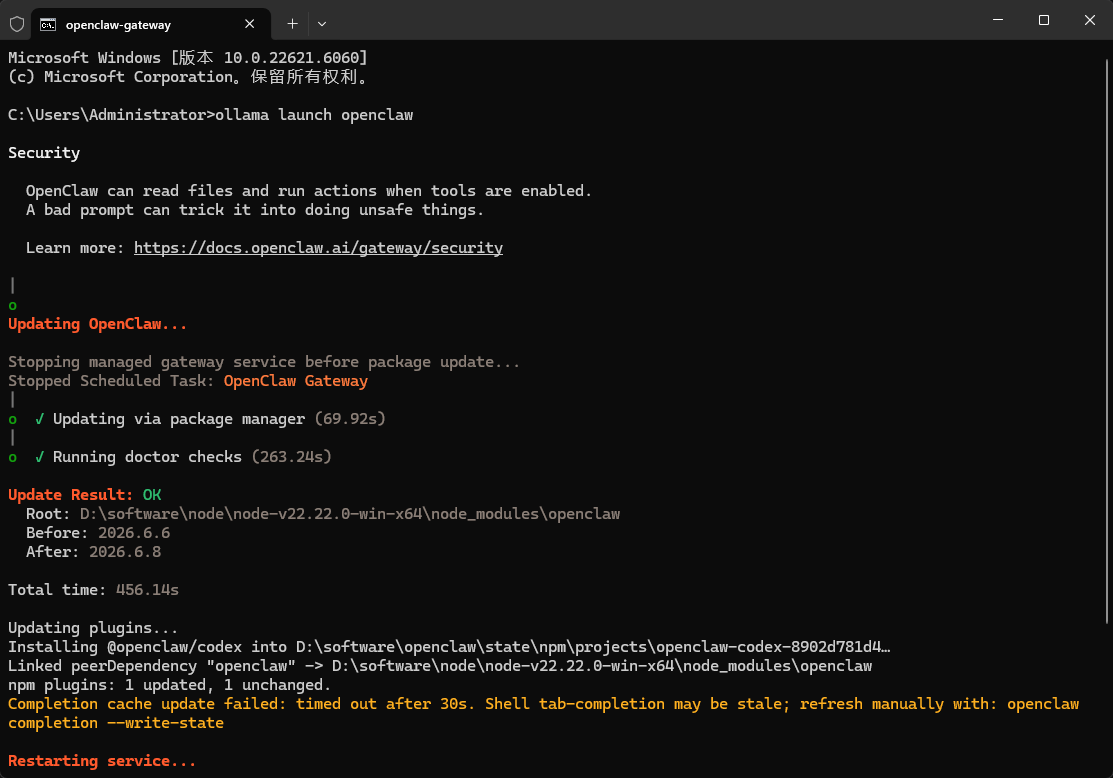Click the 'Microsoft Windows' version line
This screenshot has height=778, width=1113.
pyautogui.click(x=187, y=58)
